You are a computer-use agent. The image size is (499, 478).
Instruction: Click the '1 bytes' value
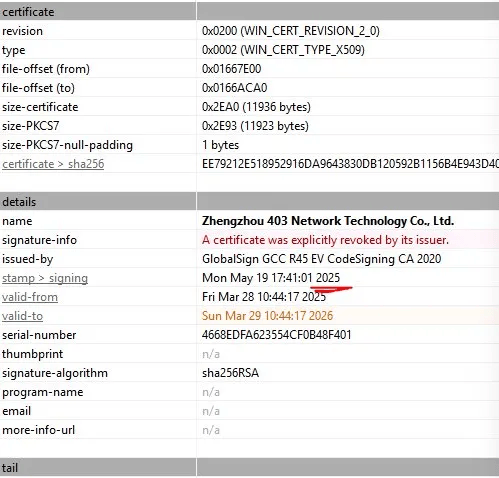(221, 145)
